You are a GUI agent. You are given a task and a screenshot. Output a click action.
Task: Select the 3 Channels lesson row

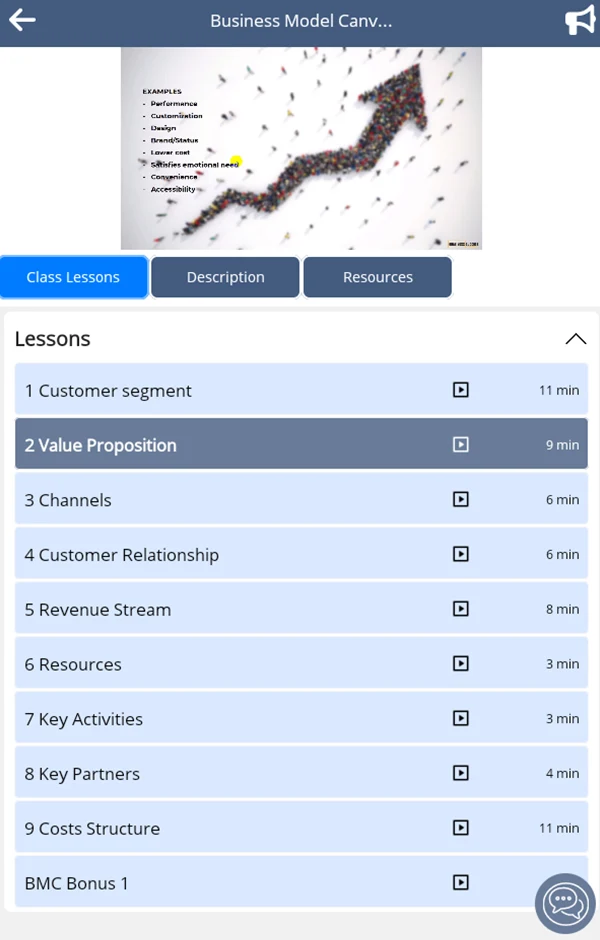(x=301, y=499)
